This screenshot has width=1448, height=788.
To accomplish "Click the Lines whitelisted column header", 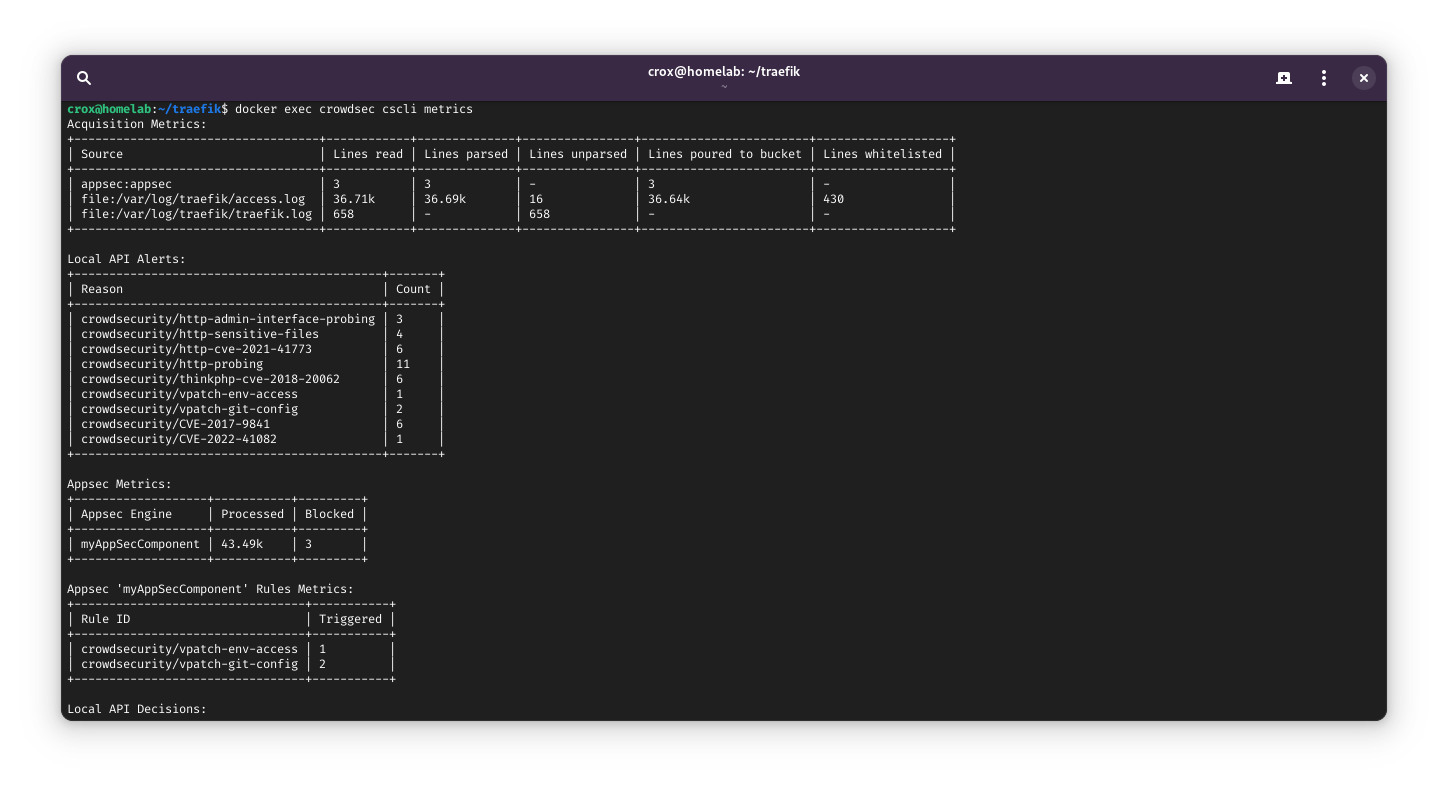I will coord(882,154).
